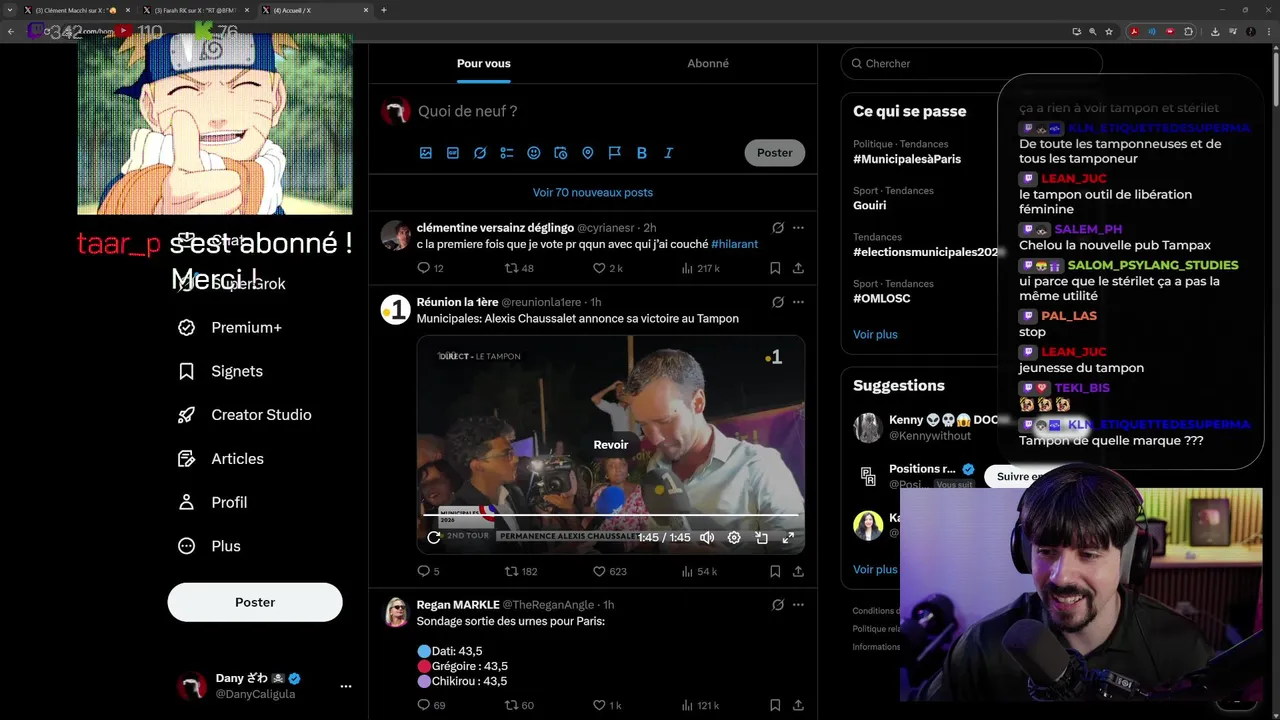The width and height of the screenshot is (1280, 720).
Task: View stats of the 217 k views post
Action: (x=700, y=268)
